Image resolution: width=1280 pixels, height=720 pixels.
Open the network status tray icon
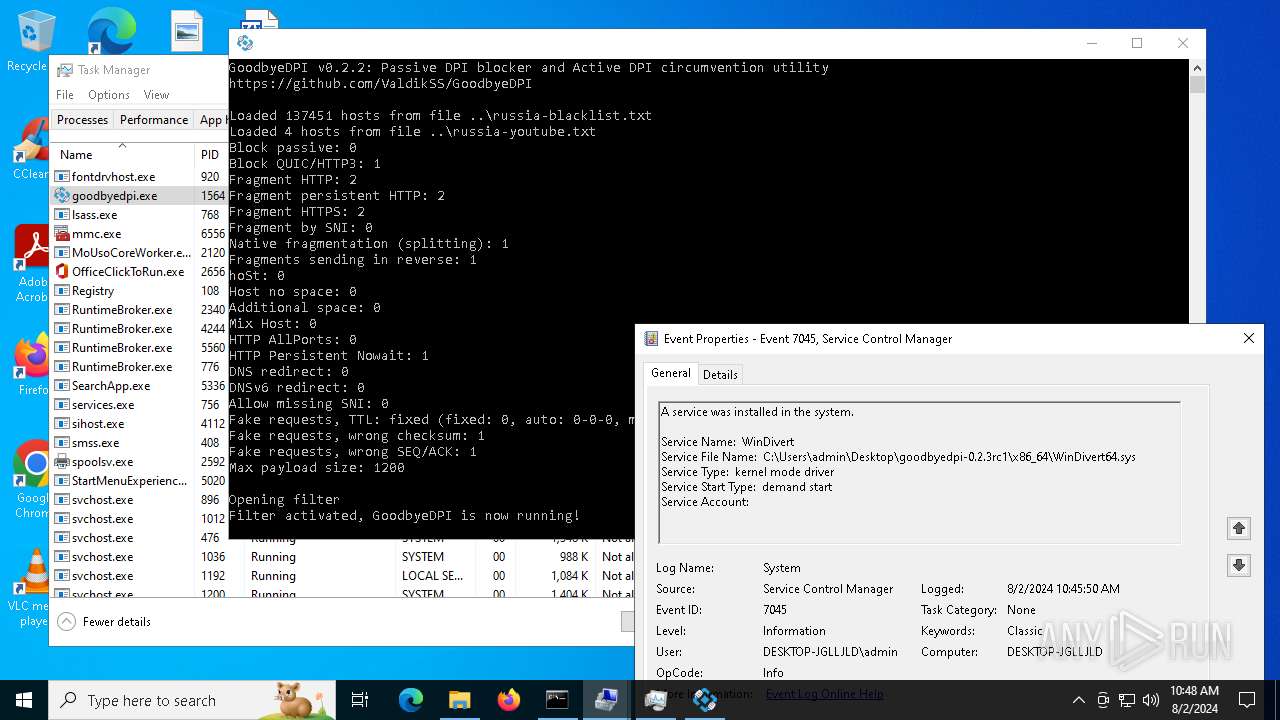[x=1127, y=700]
